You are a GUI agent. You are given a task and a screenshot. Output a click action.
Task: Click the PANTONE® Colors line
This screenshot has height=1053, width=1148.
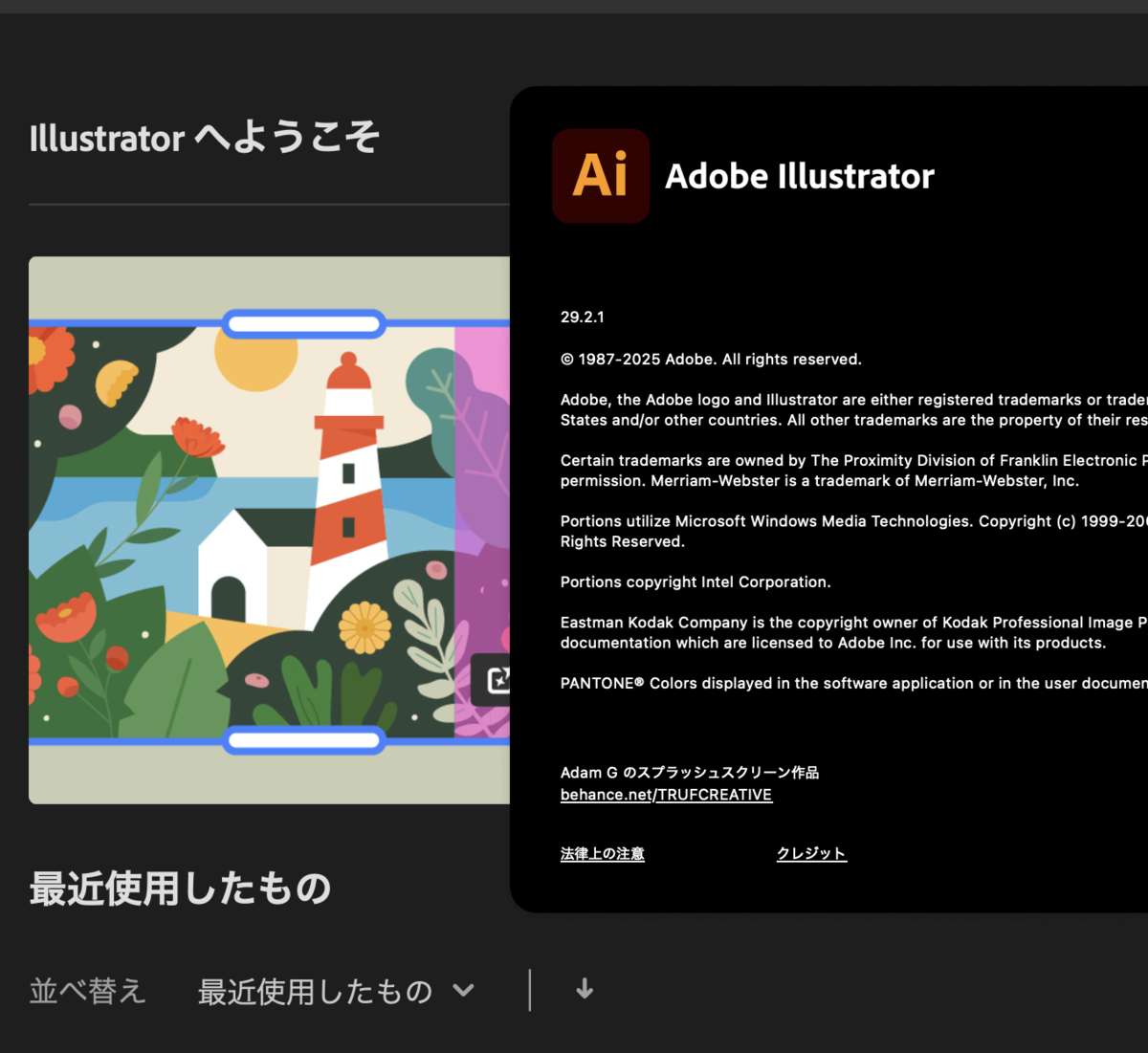click(853, 683)
